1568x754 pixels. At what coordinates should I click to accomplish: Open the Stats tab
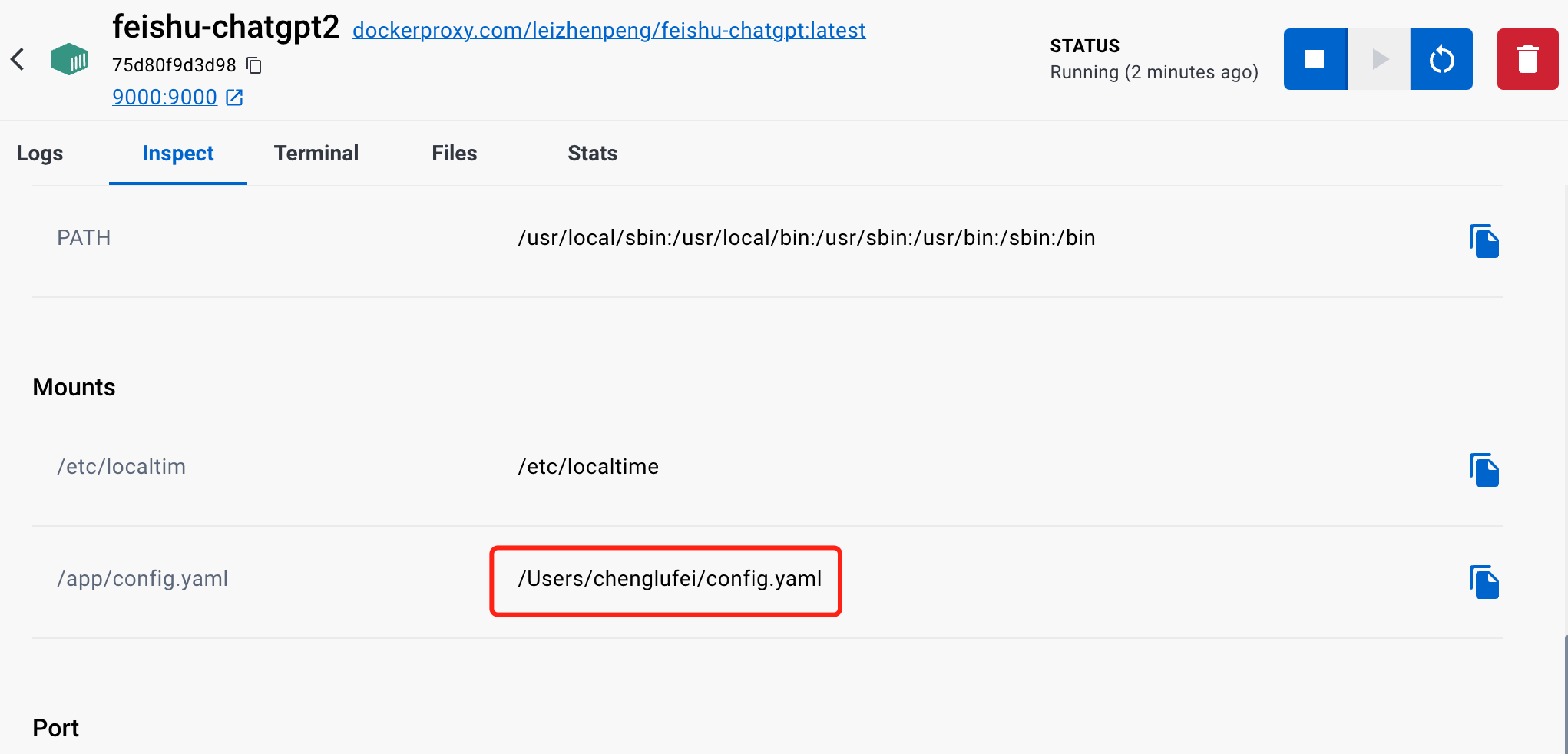click(x=592, y=153)
